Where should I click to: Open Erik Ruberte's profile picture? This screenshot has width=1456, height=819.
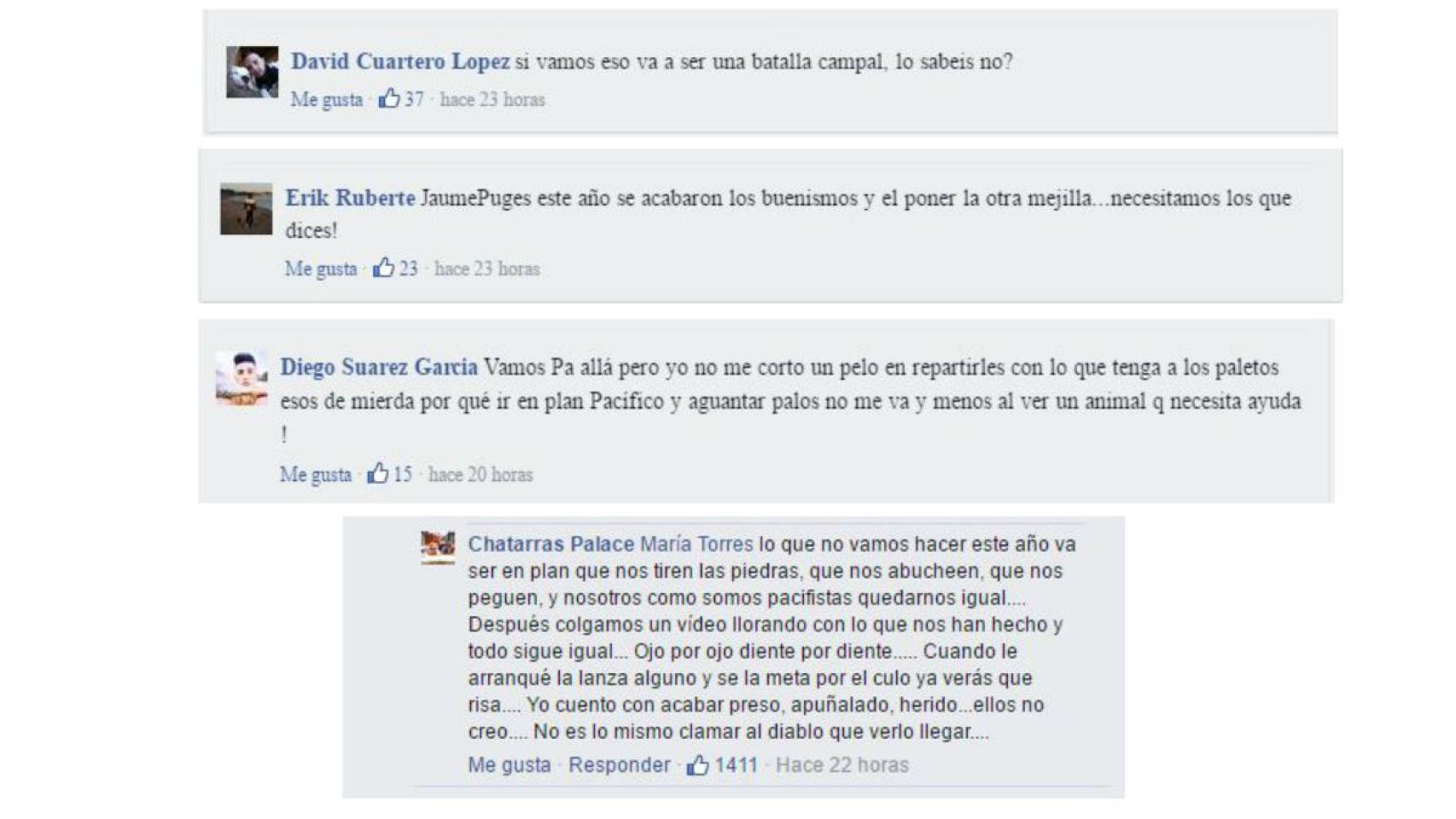click(x=246, y=208)
